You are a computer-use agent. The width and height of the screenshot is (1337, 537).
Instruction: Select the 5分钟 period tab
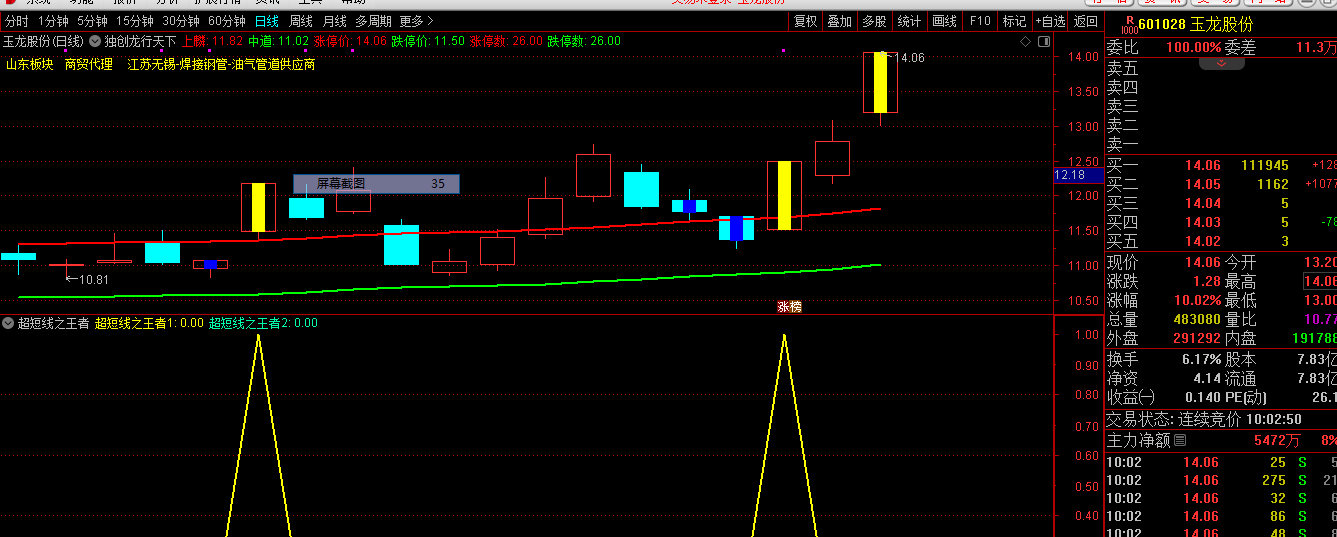point(92,21)
